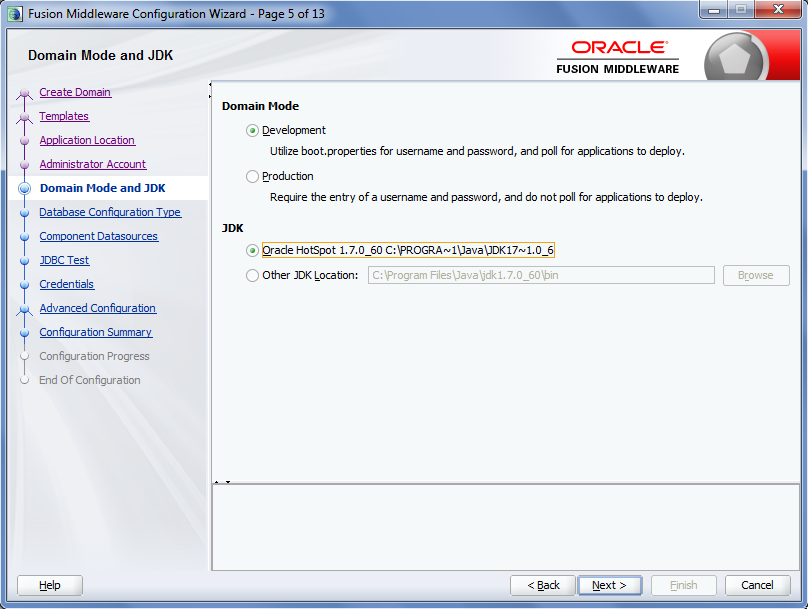Click the JDBC Test step bullet icon
The width and height of the screenshot is (808, 609).
(24, 261)
